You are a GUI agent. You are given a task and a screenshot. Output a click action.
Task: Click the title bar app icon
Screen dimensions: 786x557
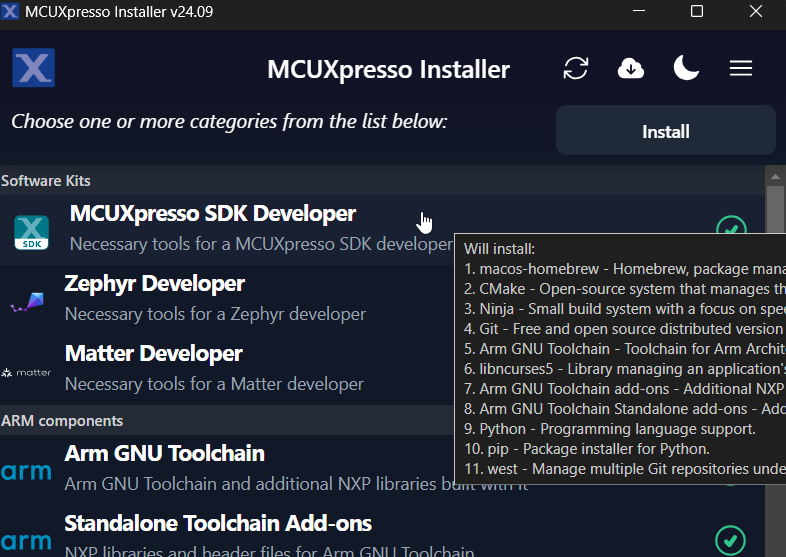pos(10,11)
